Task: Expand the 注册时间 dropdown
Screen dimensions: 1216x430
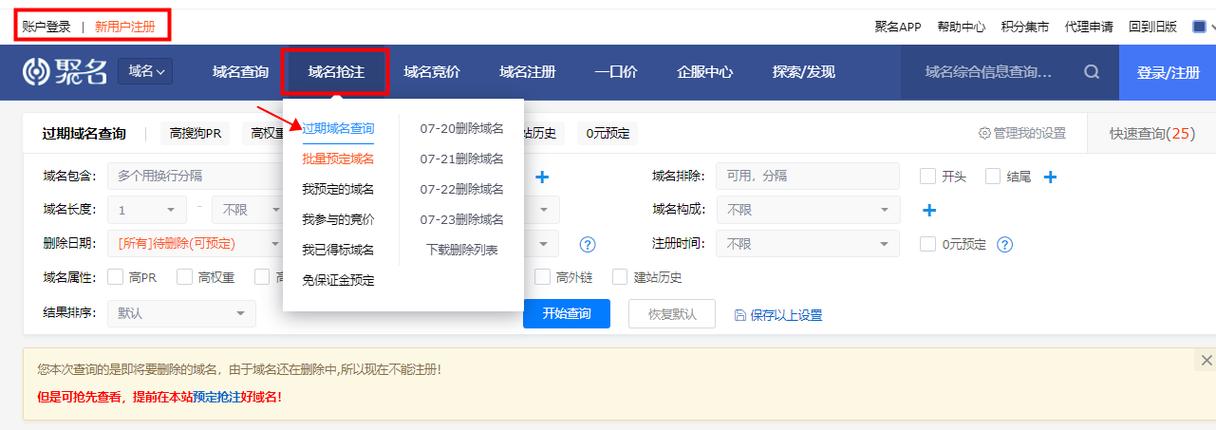Action: click(x=808, y=243)
